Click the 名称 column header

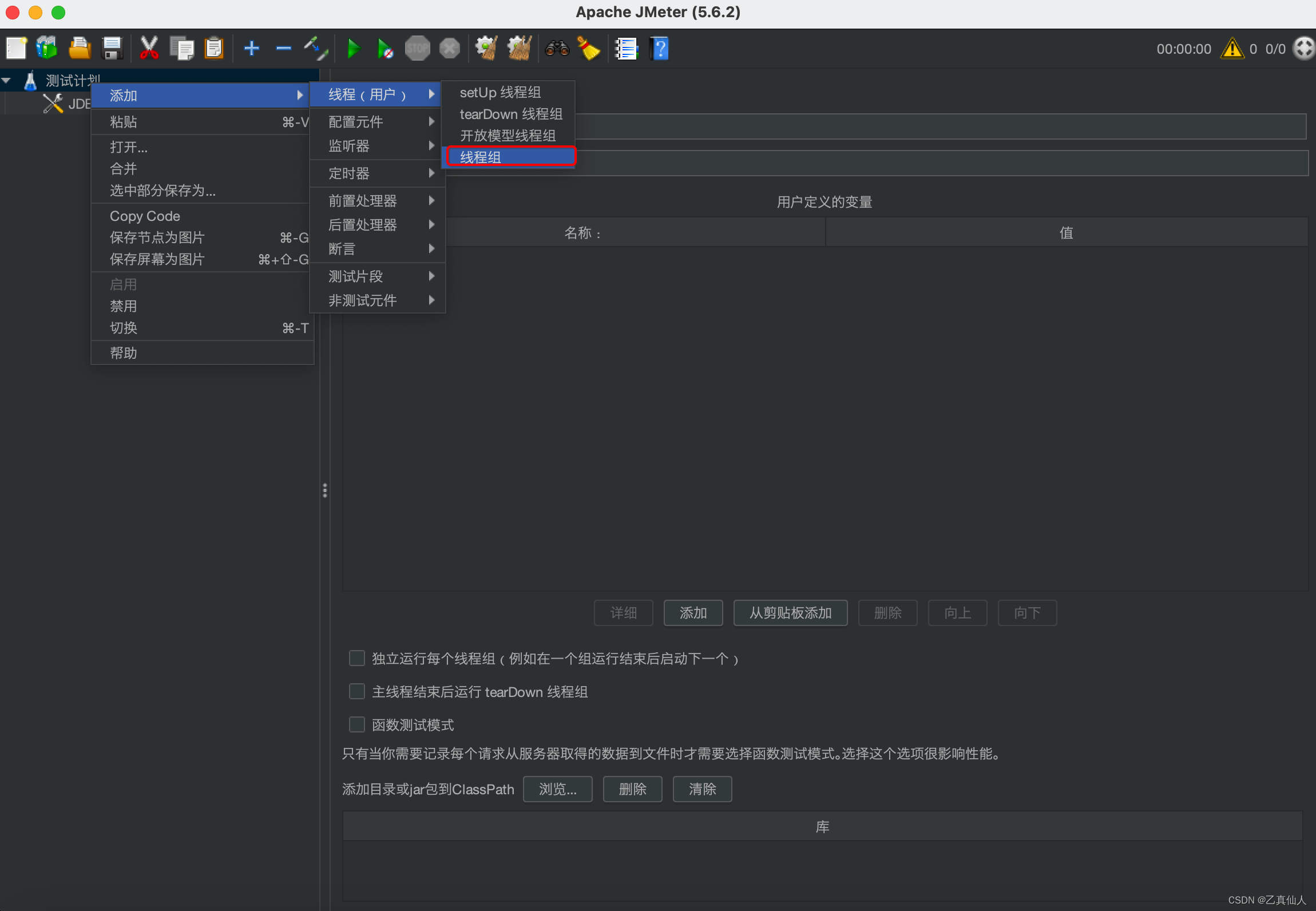[x=584, y=233]
